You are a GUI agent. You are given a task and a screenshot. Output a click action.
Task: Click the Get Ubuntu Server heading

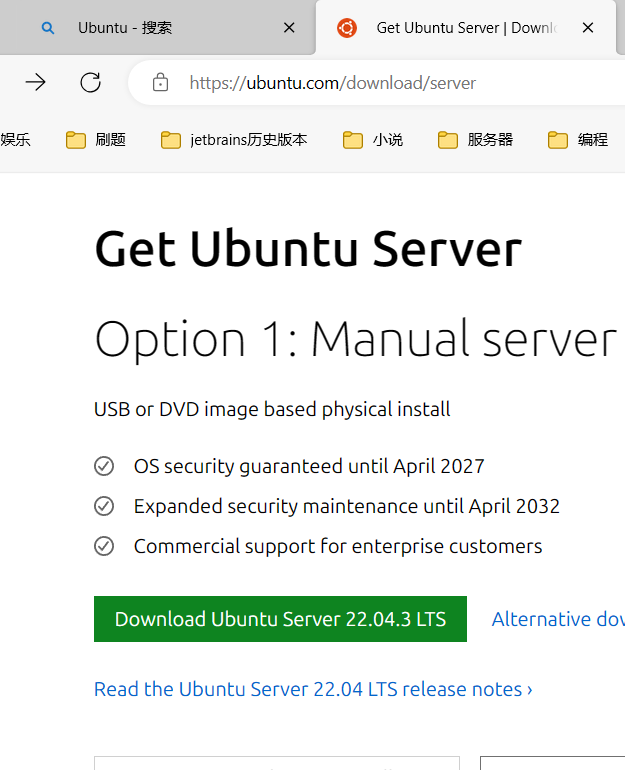pos(308,249)
